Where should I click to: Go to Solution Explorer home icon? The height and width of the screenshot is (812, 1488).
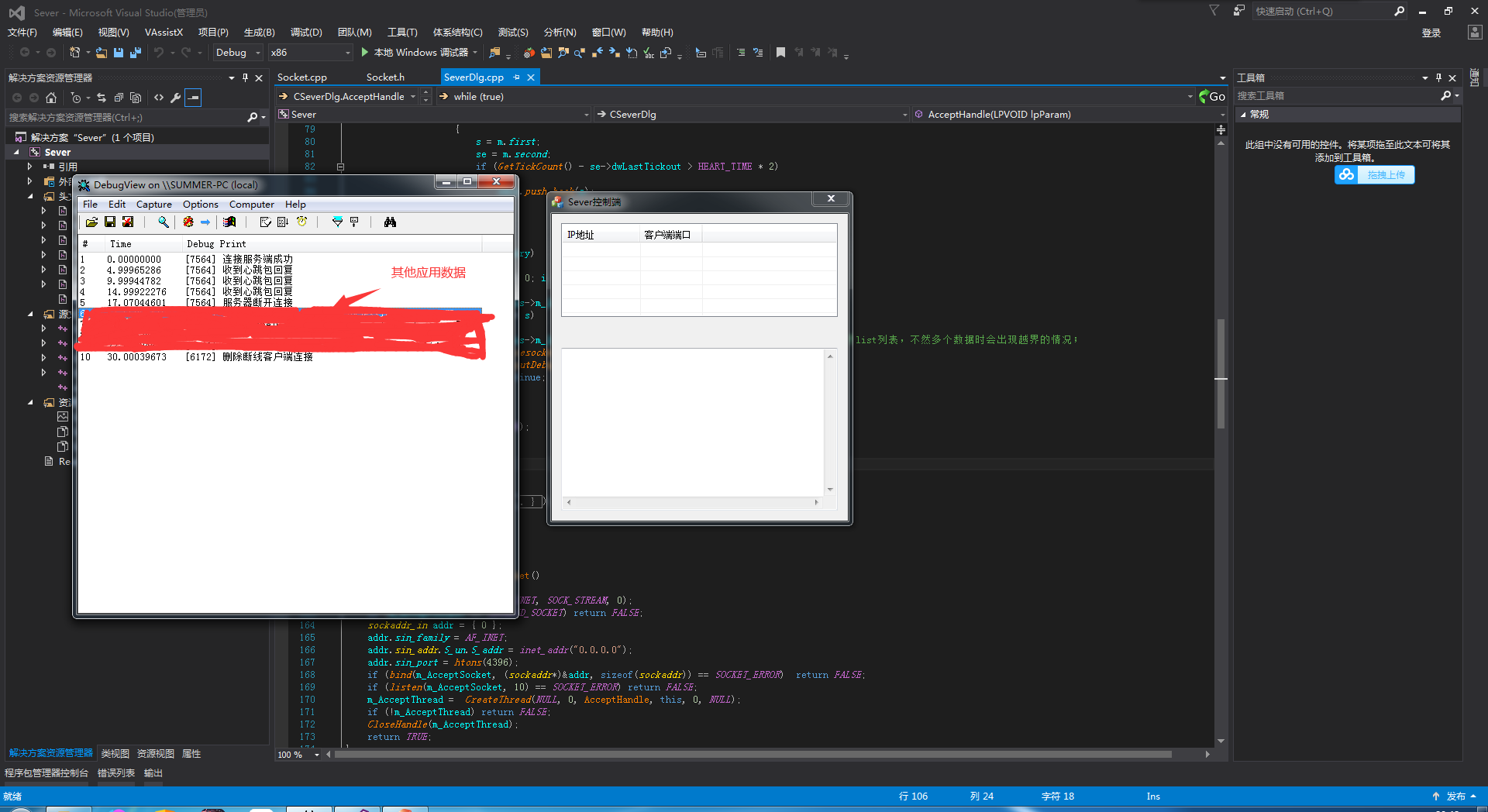click(51, 98)
